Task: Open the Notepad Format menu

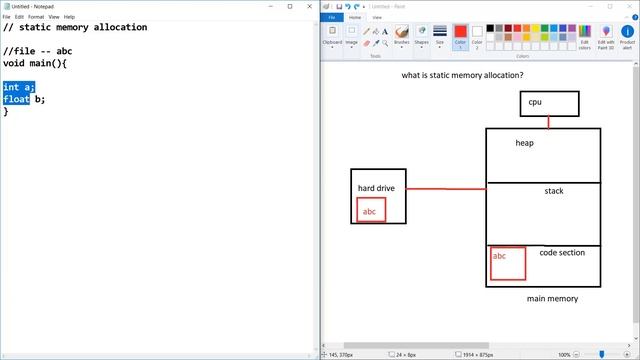Action: (x=36, y=17)
